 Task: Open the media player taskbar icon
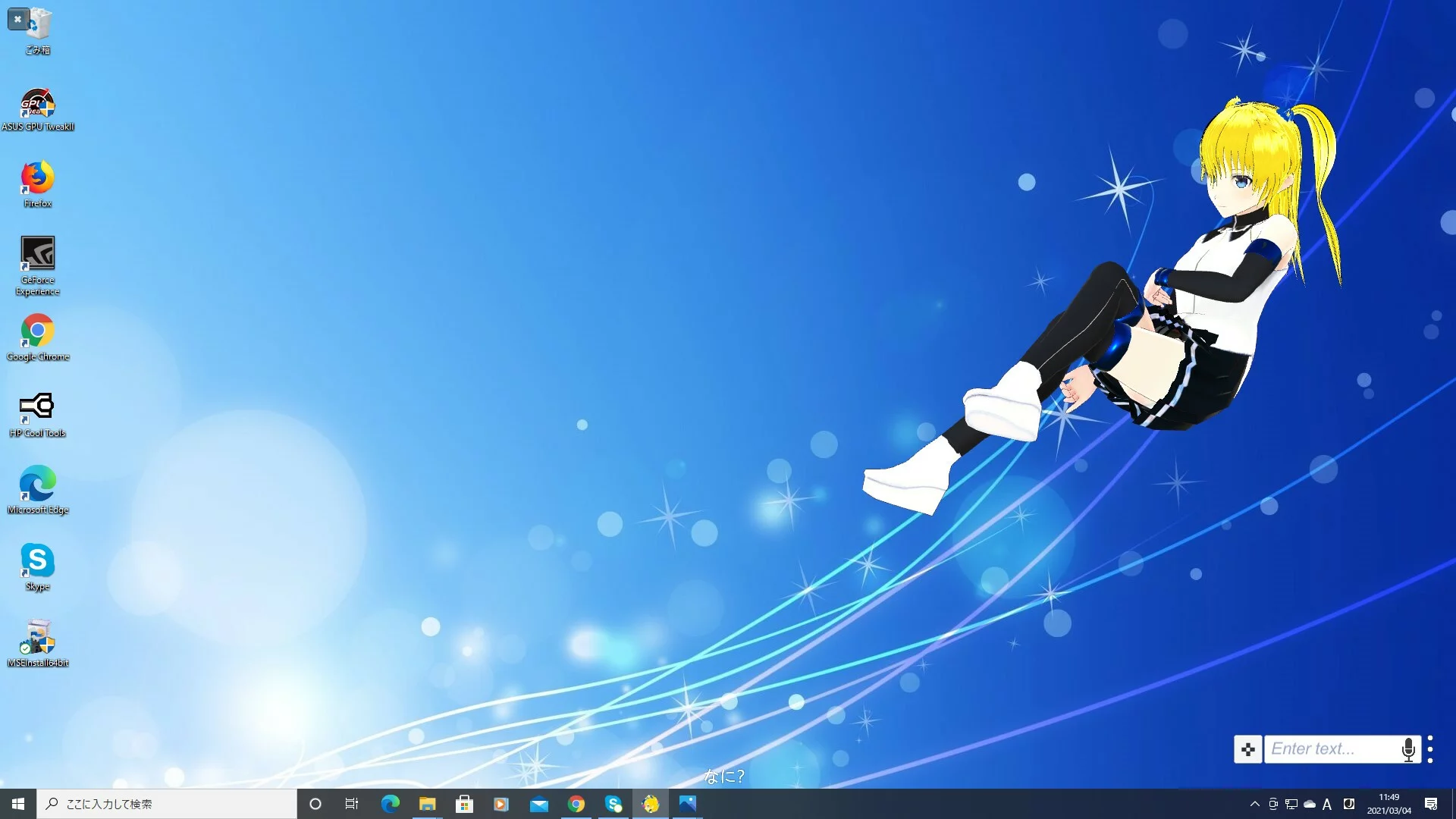[501, 804]
